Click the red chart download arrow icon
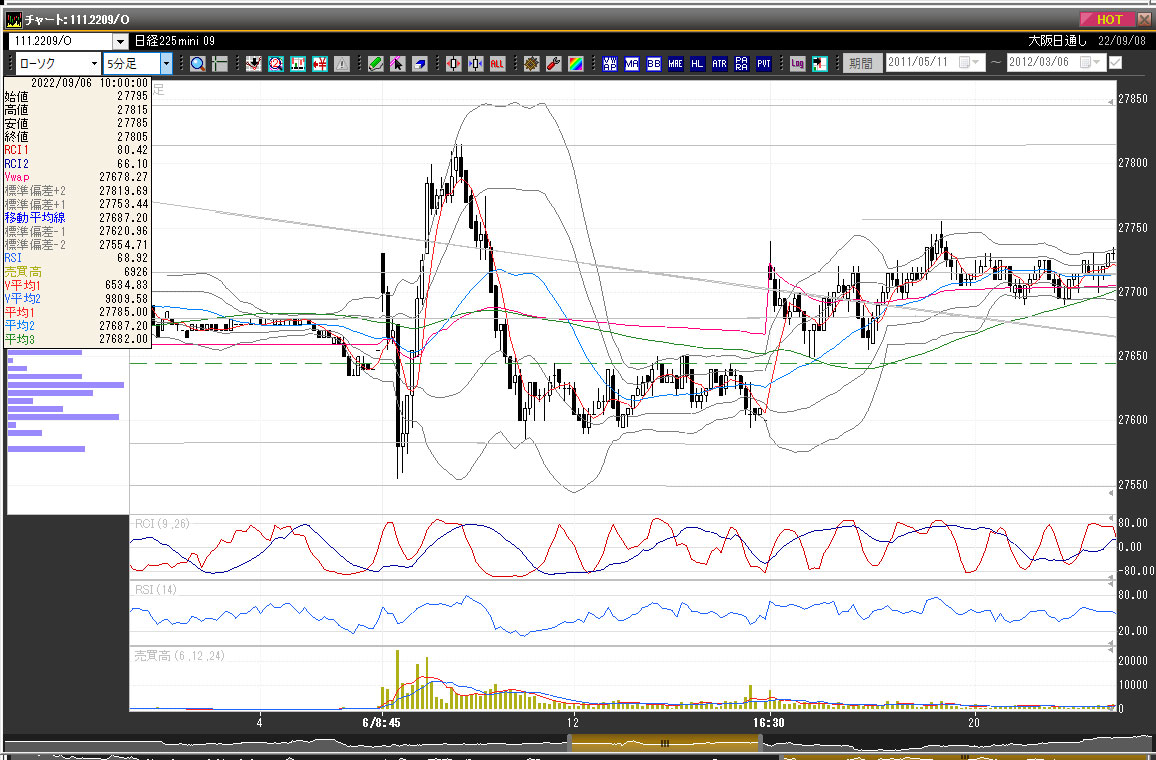The image size is (1156, 760). click(x=254, y=64)
